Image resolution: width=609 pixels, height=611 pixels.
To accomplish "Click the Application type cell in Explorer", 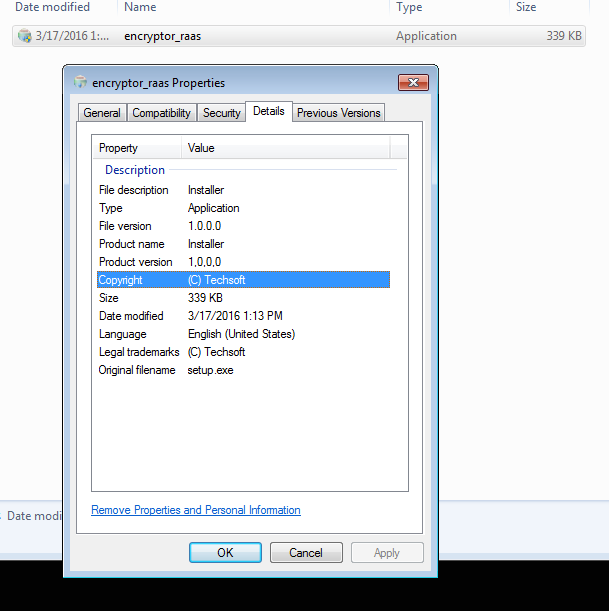I will pos(426,36).
